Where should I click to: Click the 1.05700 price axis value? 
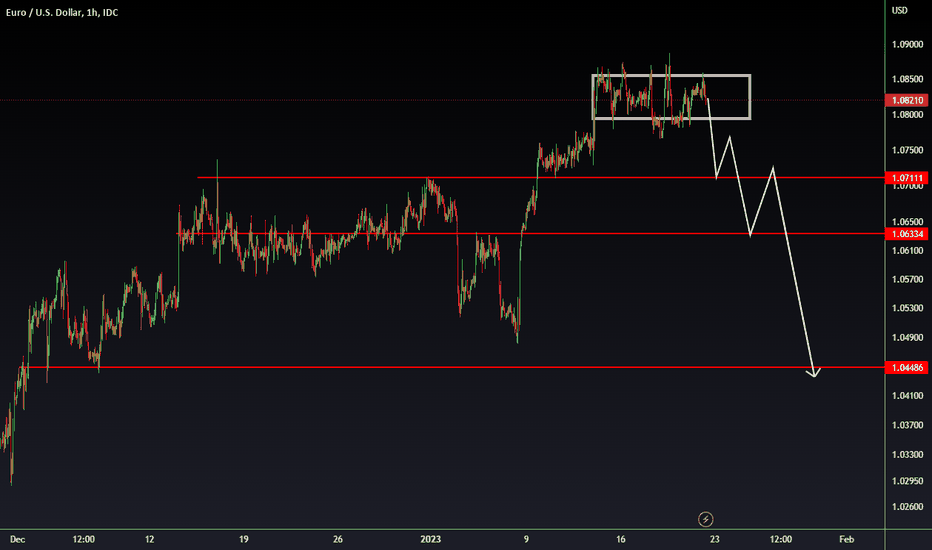click(x=908, y=279)
